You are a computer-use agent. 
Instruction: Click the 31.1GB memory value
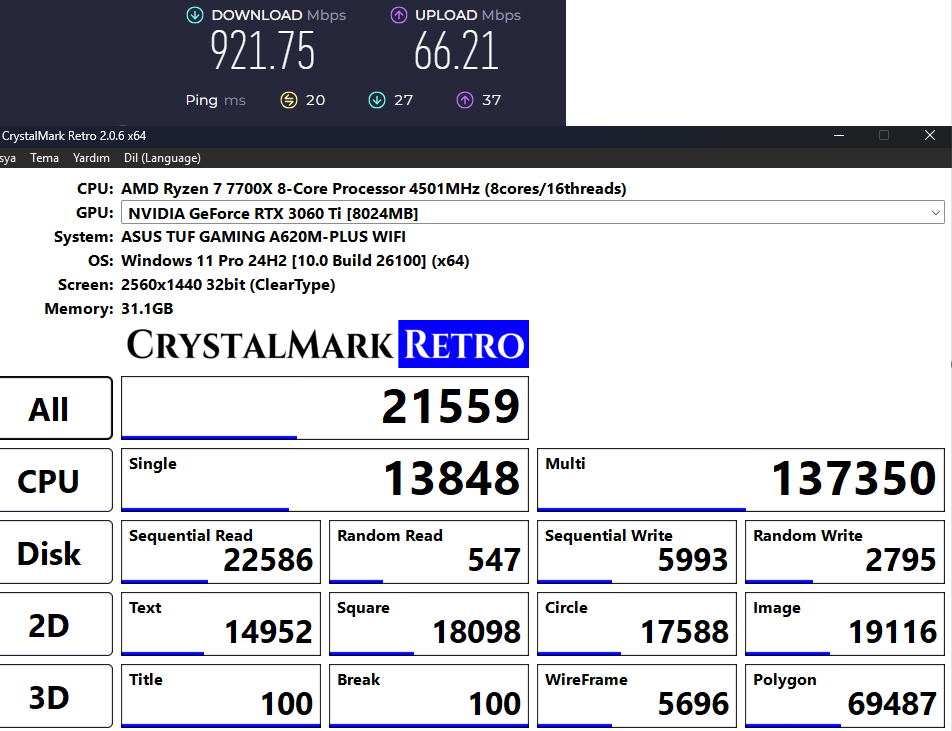[x=147, y=309]
